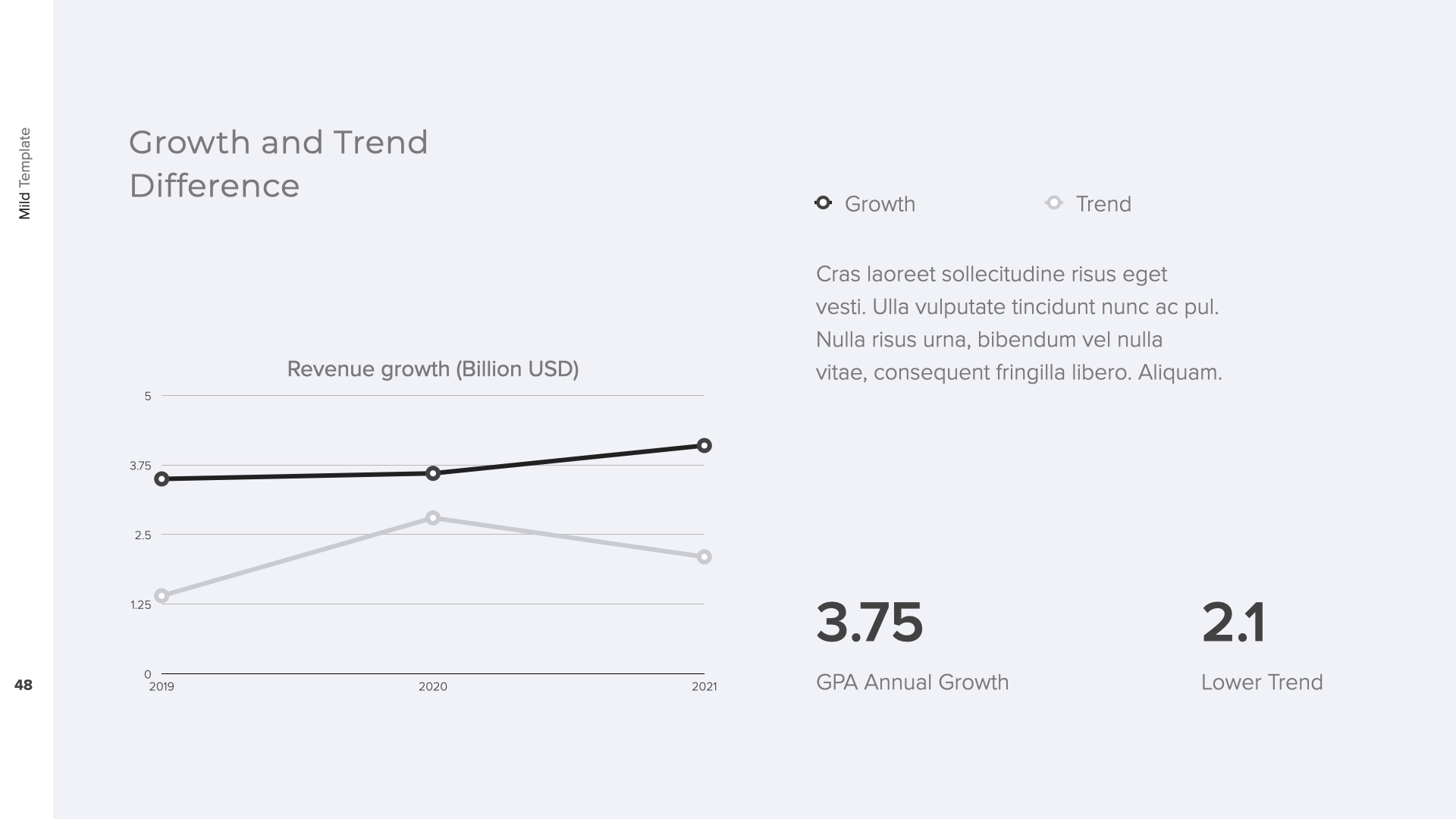The width and height of the screenshot is (1456, 819).
Task: Select the large 2.1 statistic number
Action: point(1233,623)
